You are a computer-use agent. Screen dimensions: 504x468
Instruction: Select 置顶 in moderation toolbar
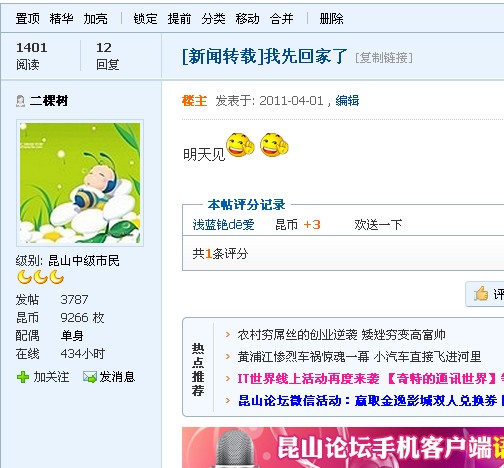click(28, 19)
